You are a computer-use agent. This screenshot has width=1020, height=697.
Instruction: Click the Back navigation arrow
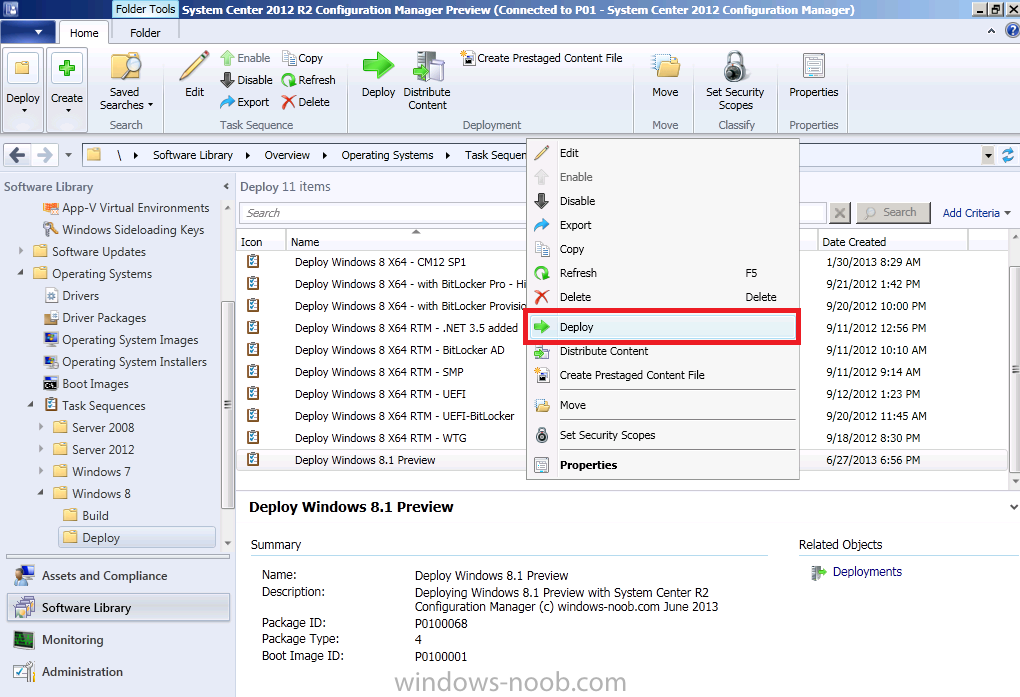[x=18, y=155]
